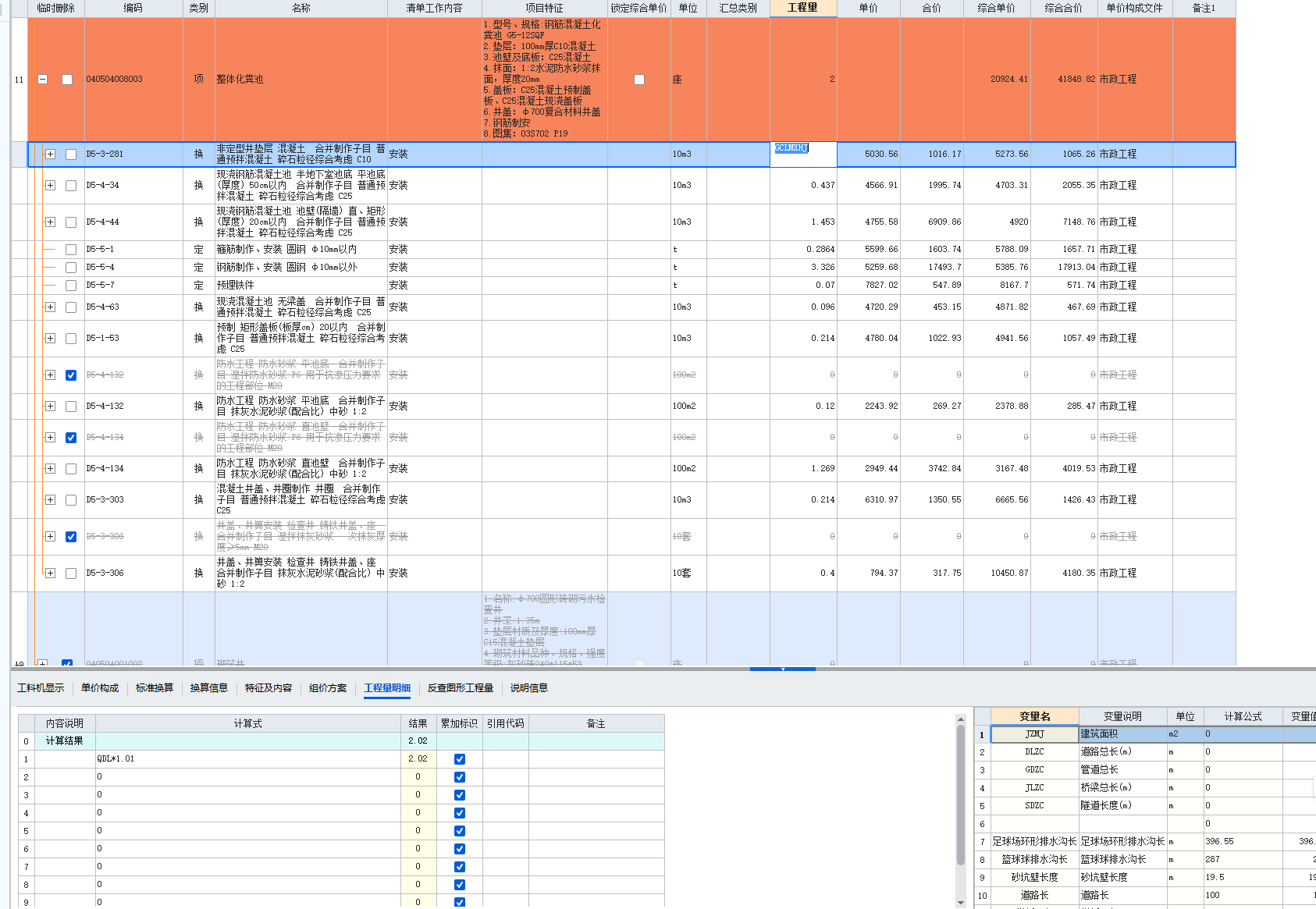Click the QDL*1.01 formula cell

pos(248,759)
